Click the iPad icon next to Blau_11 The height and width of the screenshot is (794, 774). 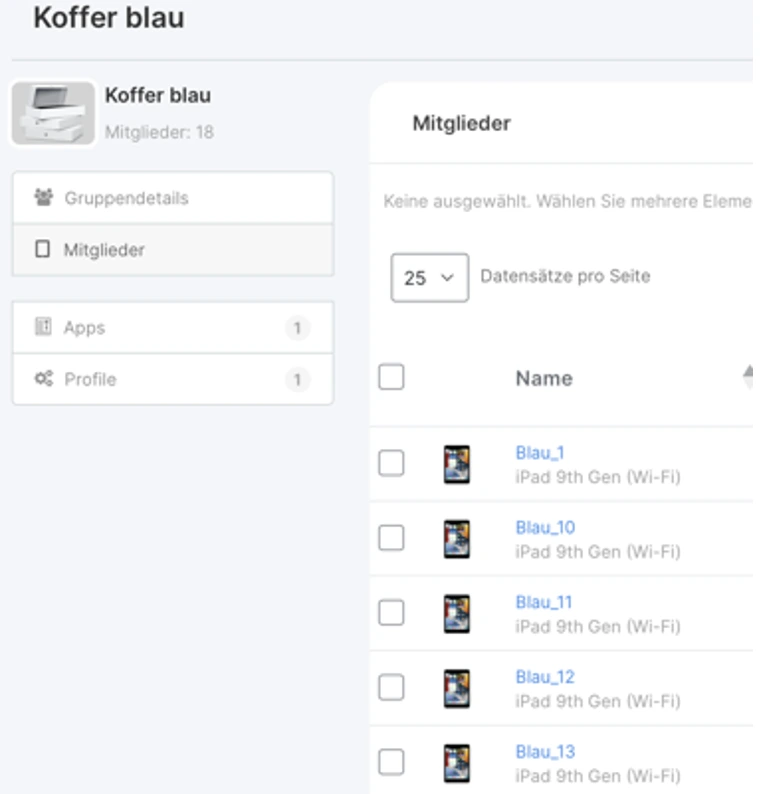[456, 613]
